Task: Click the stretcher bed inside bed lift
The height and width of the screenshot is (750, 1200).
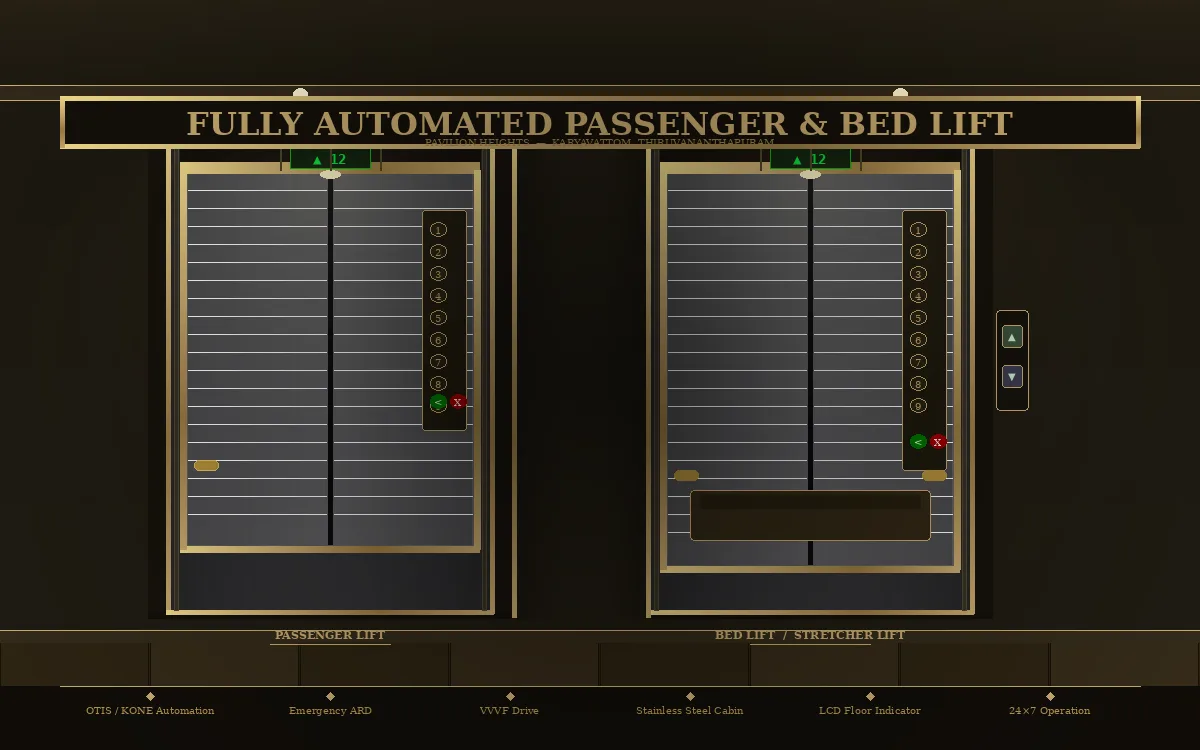Action: 810,515
